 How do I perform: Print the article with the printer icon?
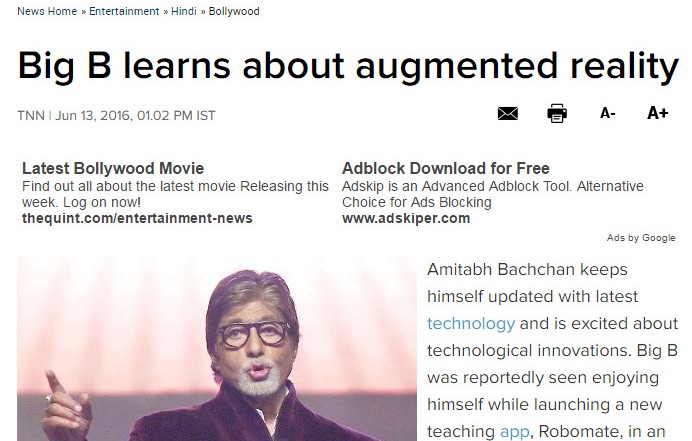pos(557,113)
